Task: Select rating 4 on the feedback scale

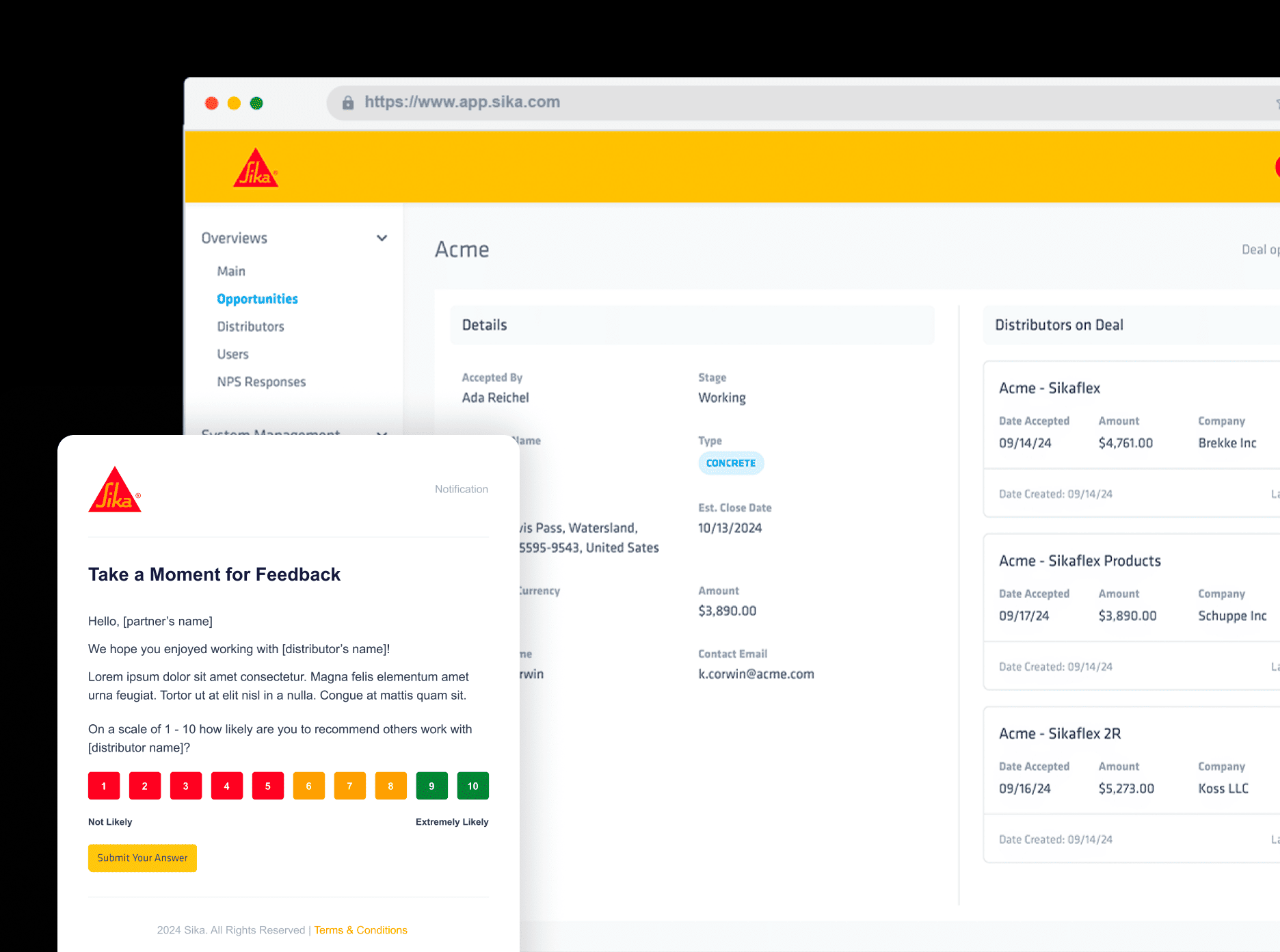Action: coord(227,786)
